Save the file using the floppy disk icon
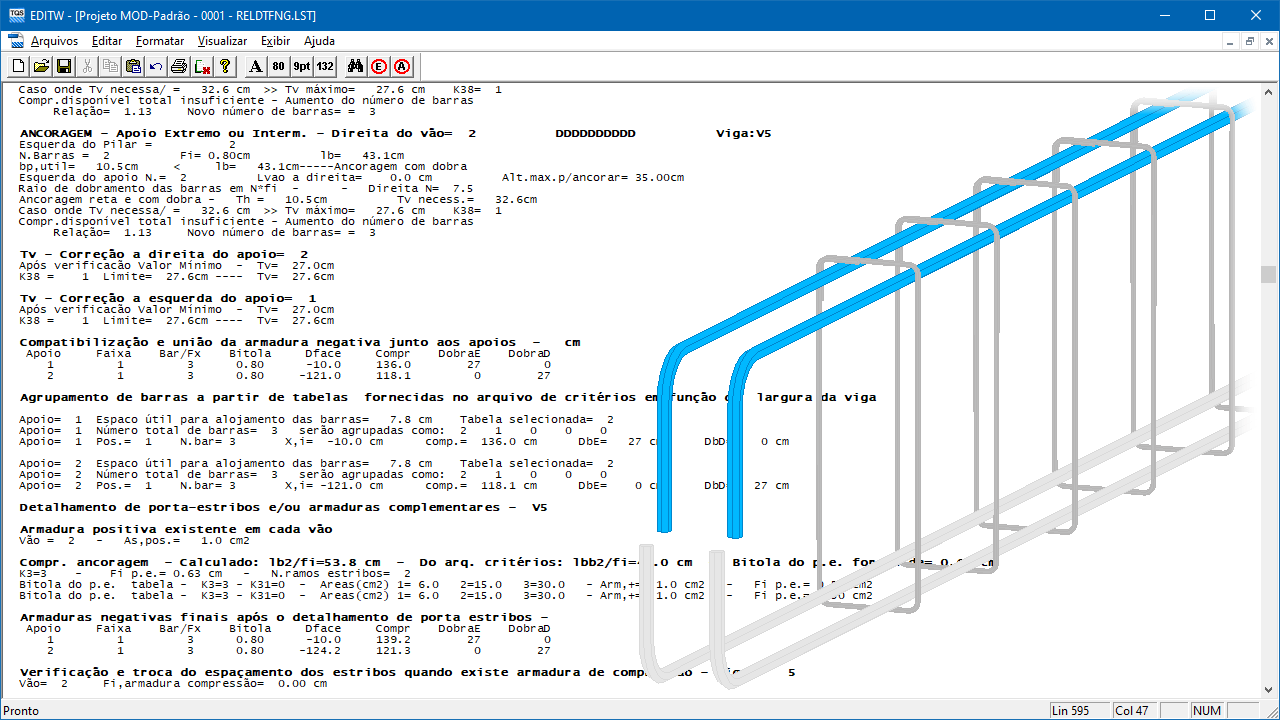This screenshot has height=720, width=1280. [63, 67]
